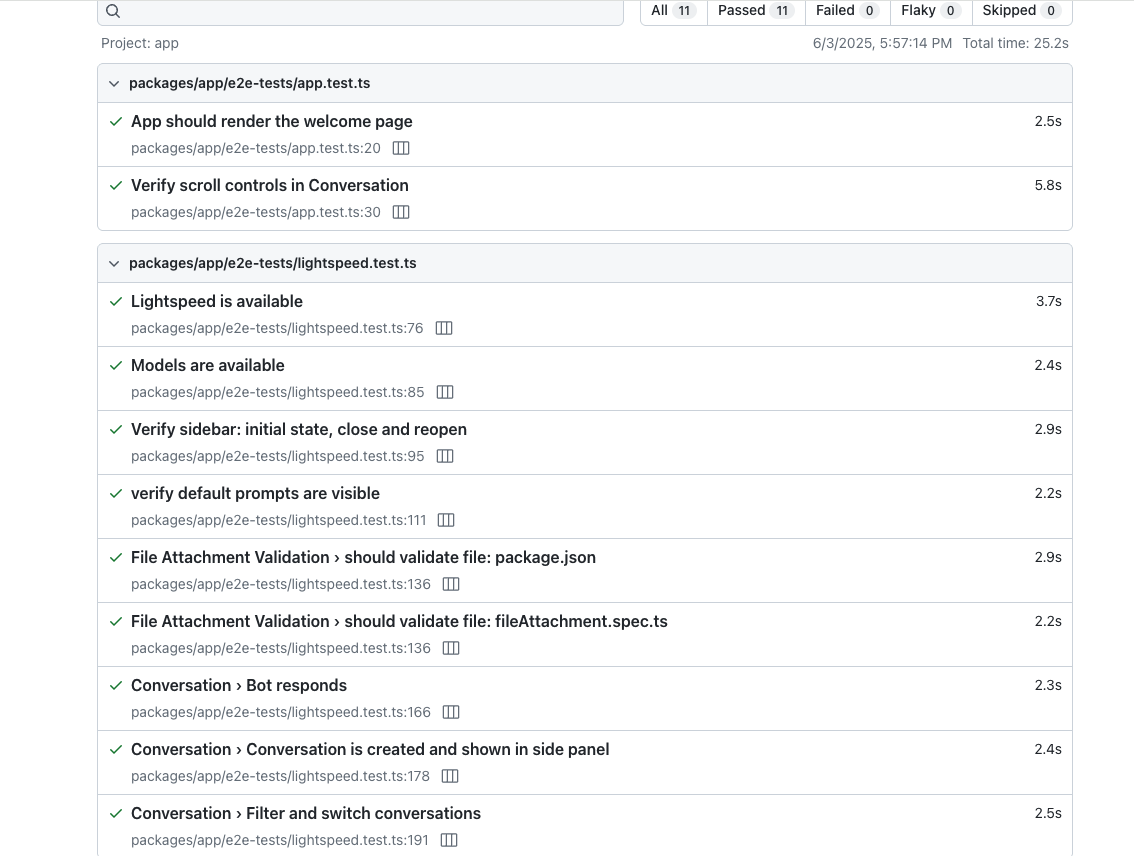Image resolution: width=1134 pixels, height=856 pixels.
Task: Open trace icon next to lightspeed.test.ts:85
Action: (445, 392)
